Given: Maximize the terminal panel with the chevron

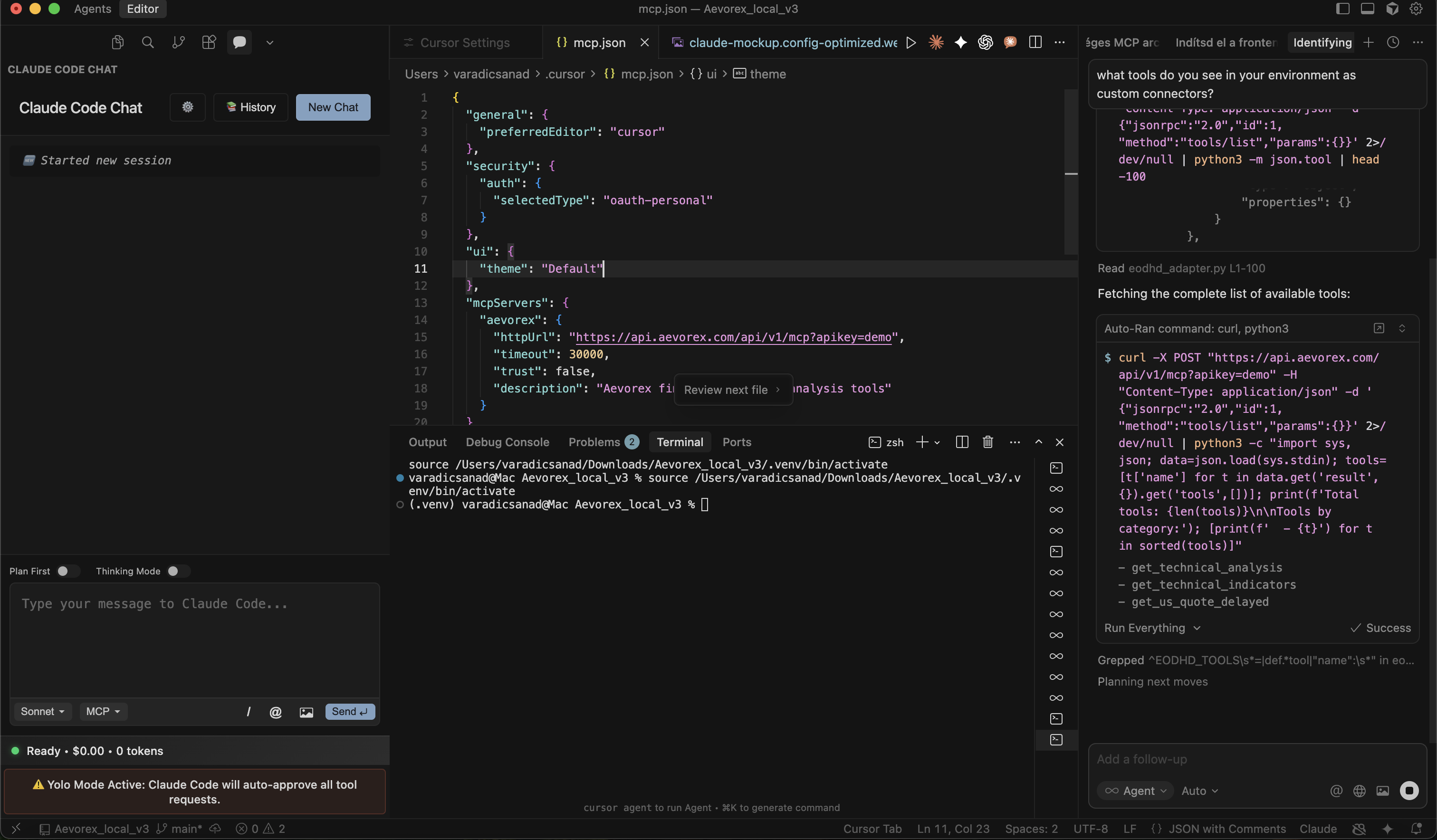Looking at the screenshot, I should tap(1038, 442).
